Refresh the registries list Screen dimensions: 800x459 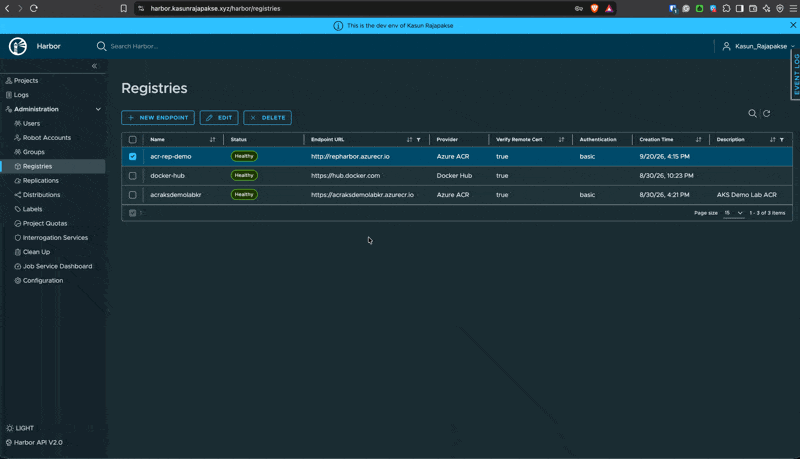766,114
